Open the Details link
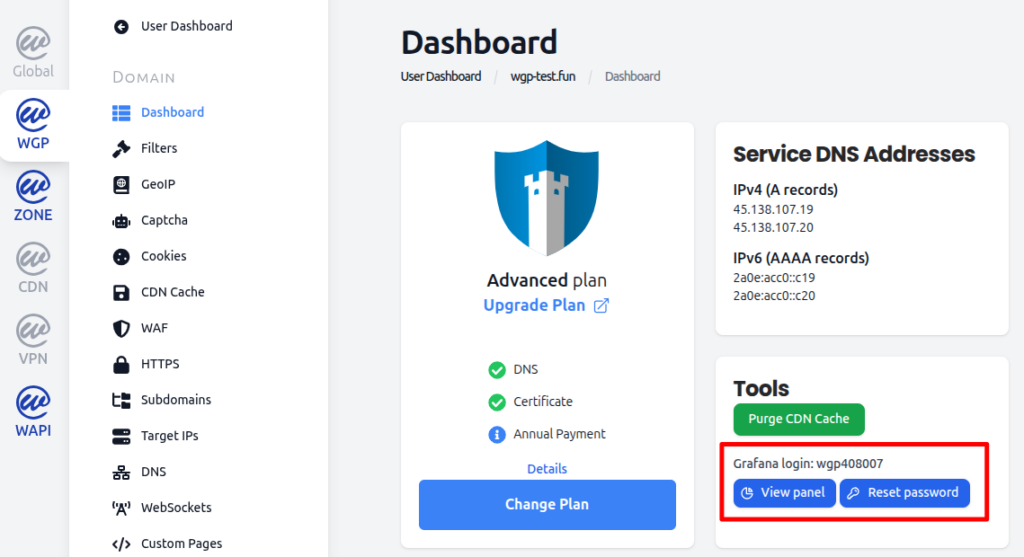Viewport: 1024px width, 557px height. (x=547, y=469)
